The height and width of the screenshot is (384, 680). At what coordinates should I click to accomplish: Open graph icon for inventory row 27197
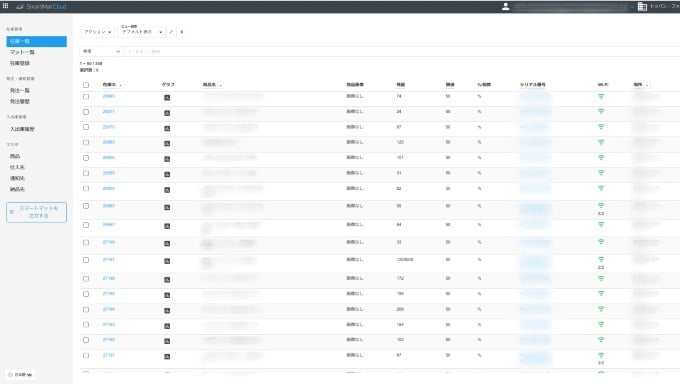coord(167,261)
